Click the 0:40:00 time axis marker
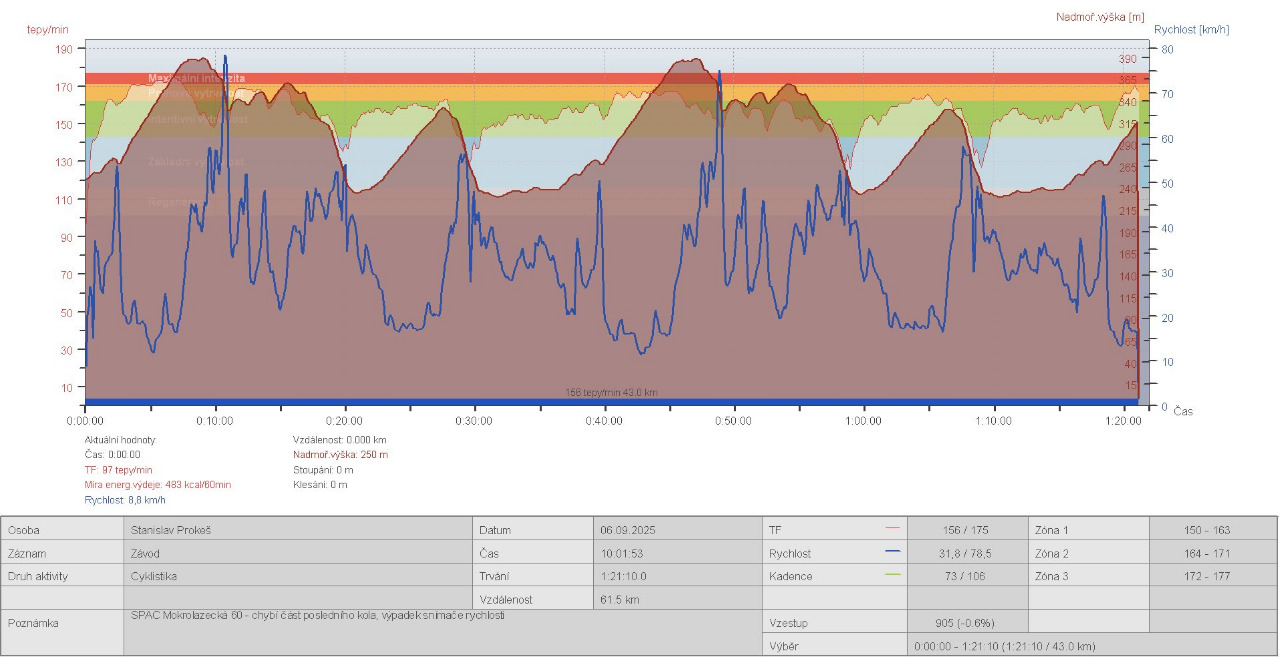The image size is (1280, 659). coord(604,421)
